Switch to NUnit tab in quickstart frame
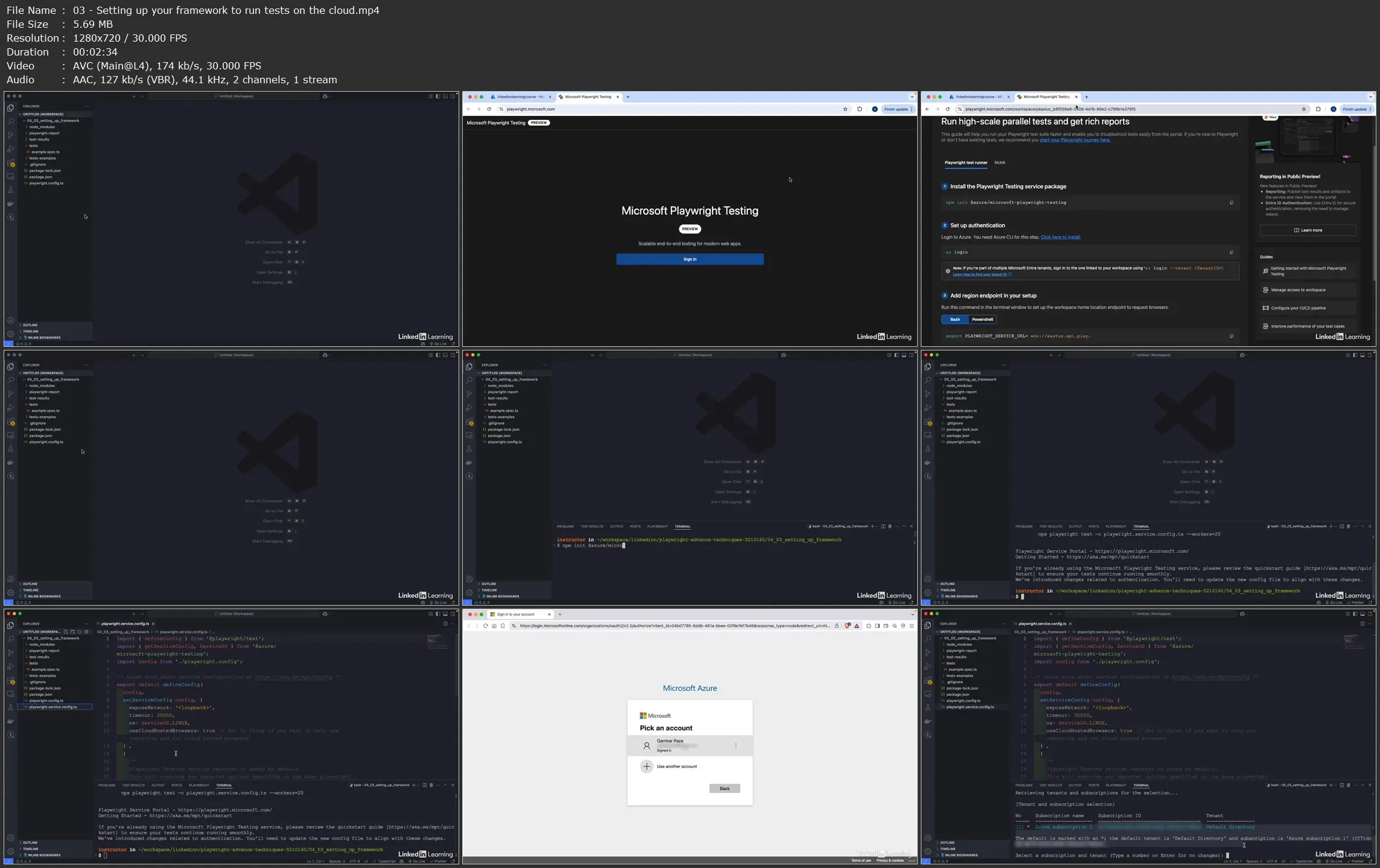This screenshot has height=868, width=1380. point(1000,163)
